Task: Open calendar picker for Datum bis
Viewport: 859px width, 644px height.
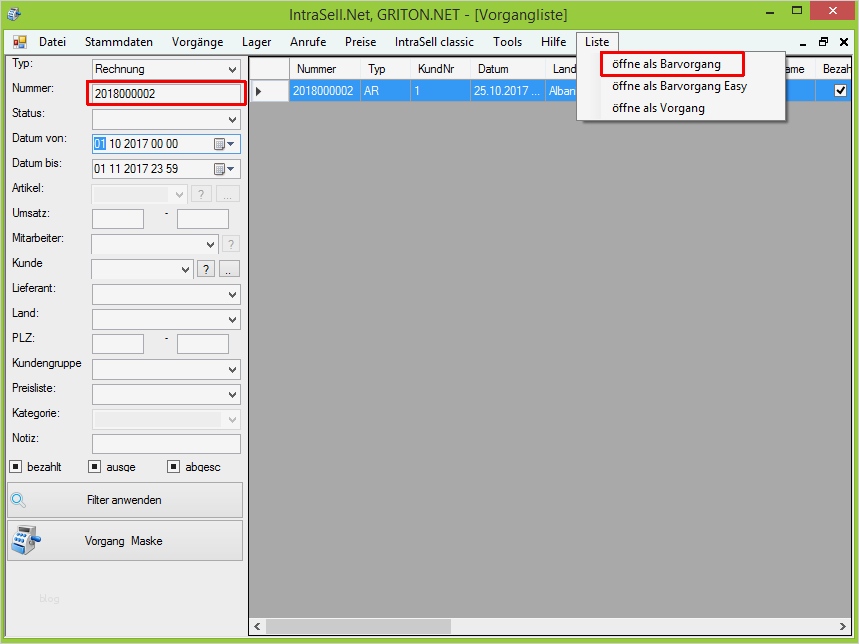Action: click(x=224, y=169)
